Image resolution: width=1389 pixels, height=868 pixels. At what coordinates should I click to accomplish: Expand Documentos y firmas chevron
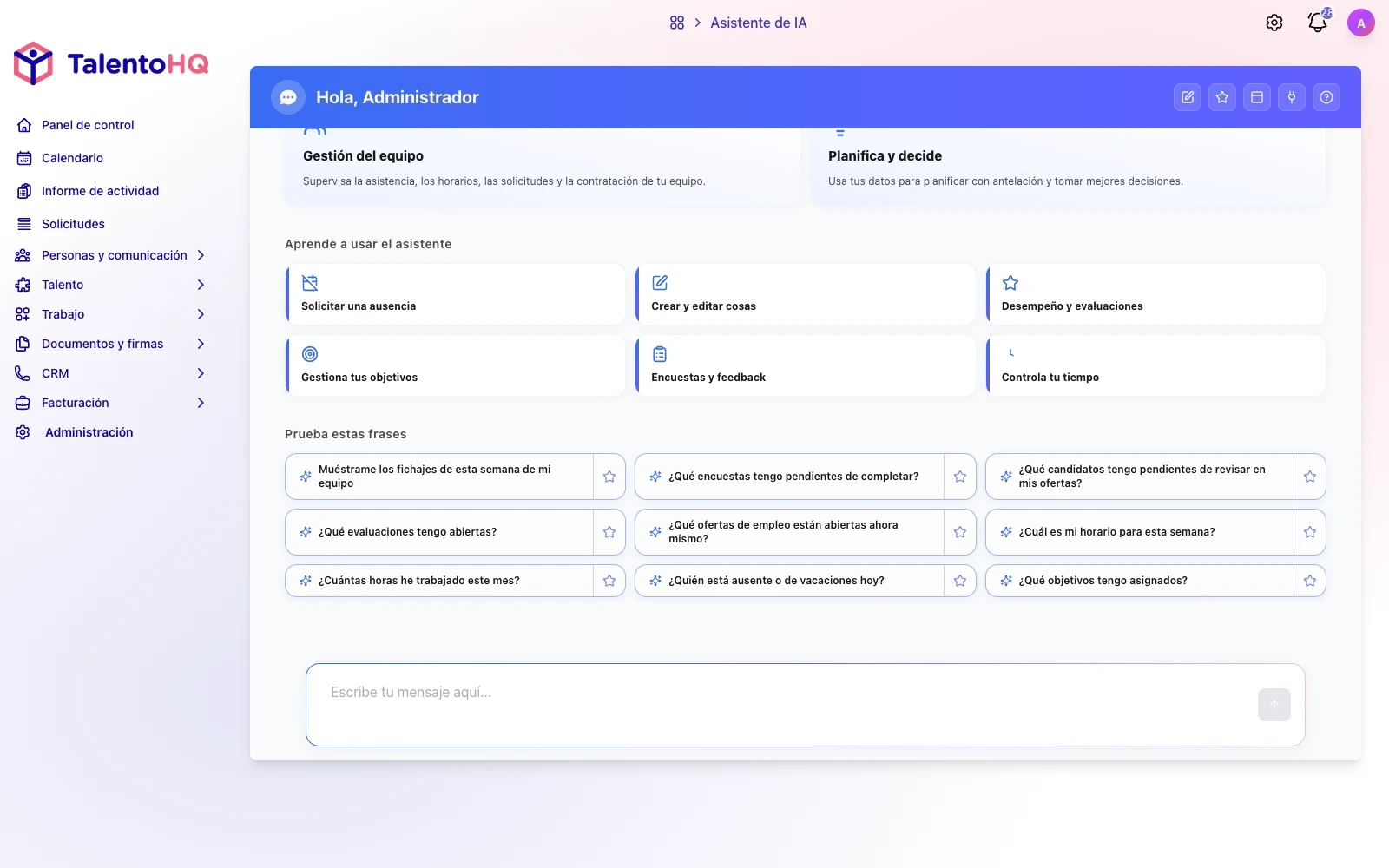click(x=201, y=344)
